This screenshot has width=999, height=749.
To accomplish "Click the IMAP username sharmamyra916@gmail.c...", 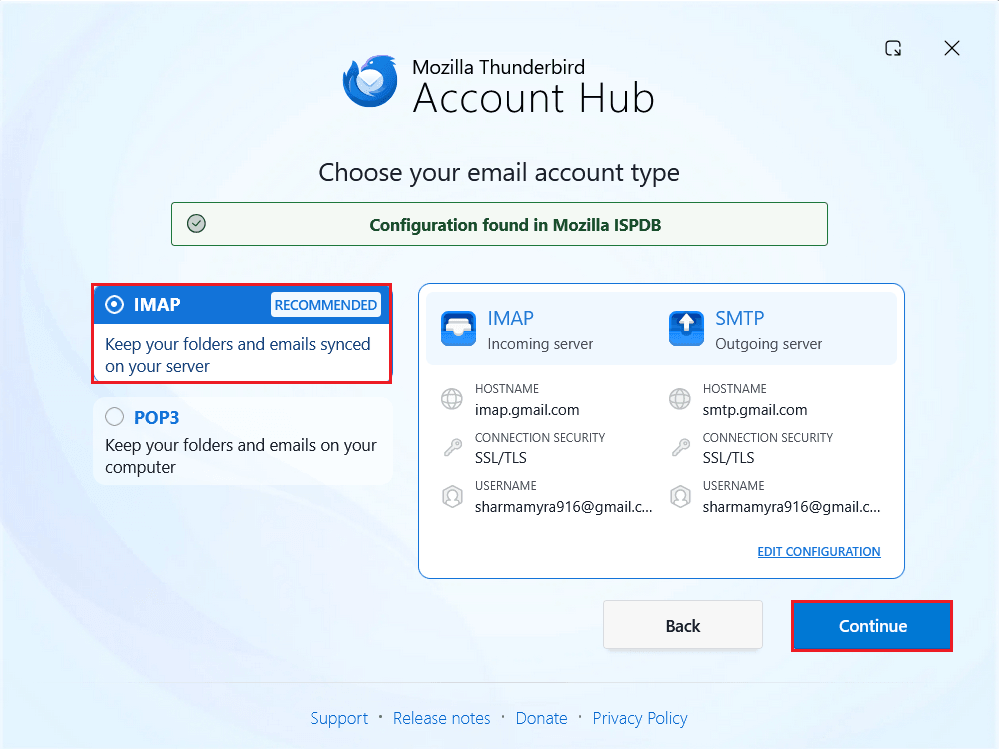I will click(x=564, y=507).
